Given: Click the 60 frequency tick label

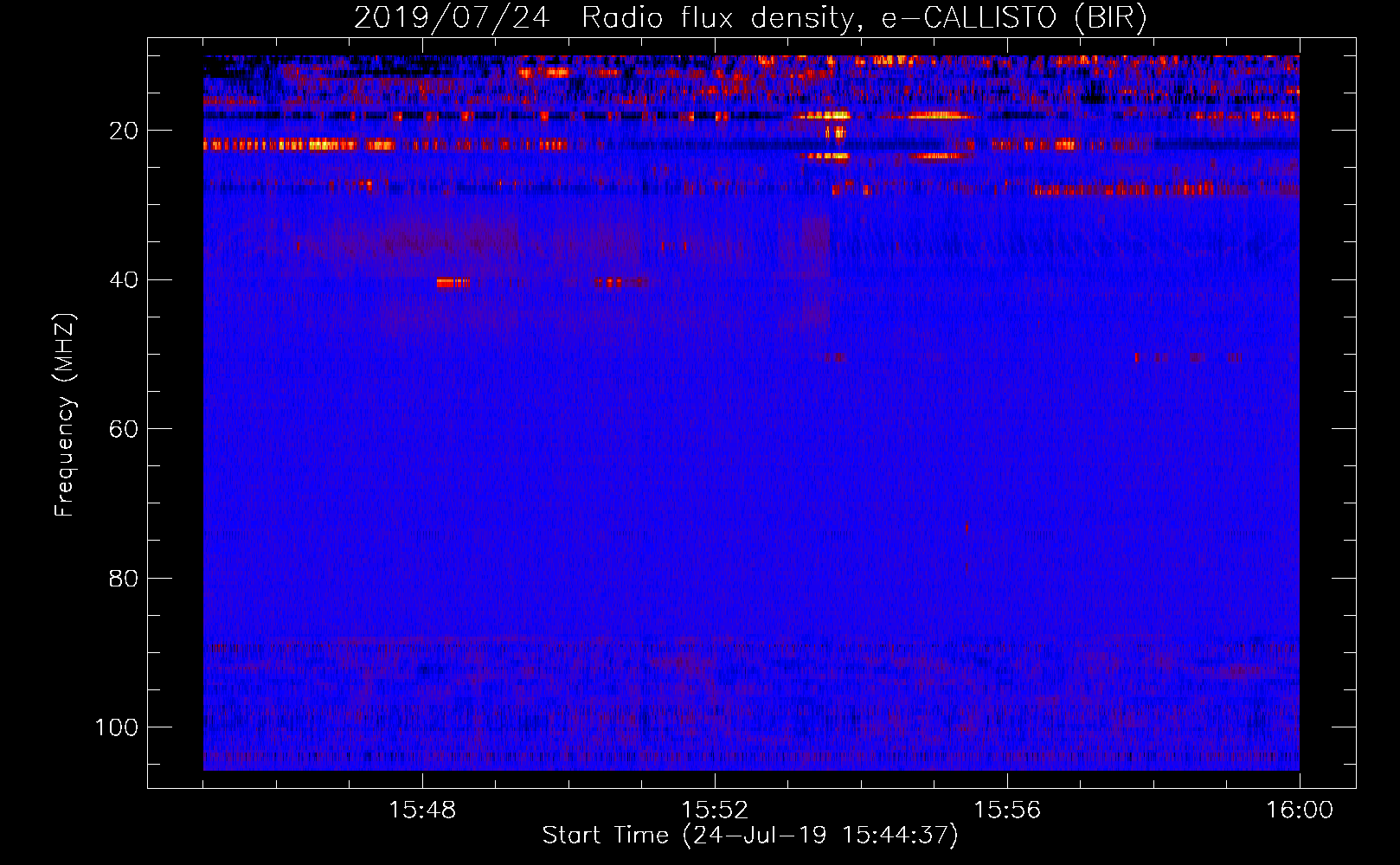Looking at the screenshot, I should [124, 429].
